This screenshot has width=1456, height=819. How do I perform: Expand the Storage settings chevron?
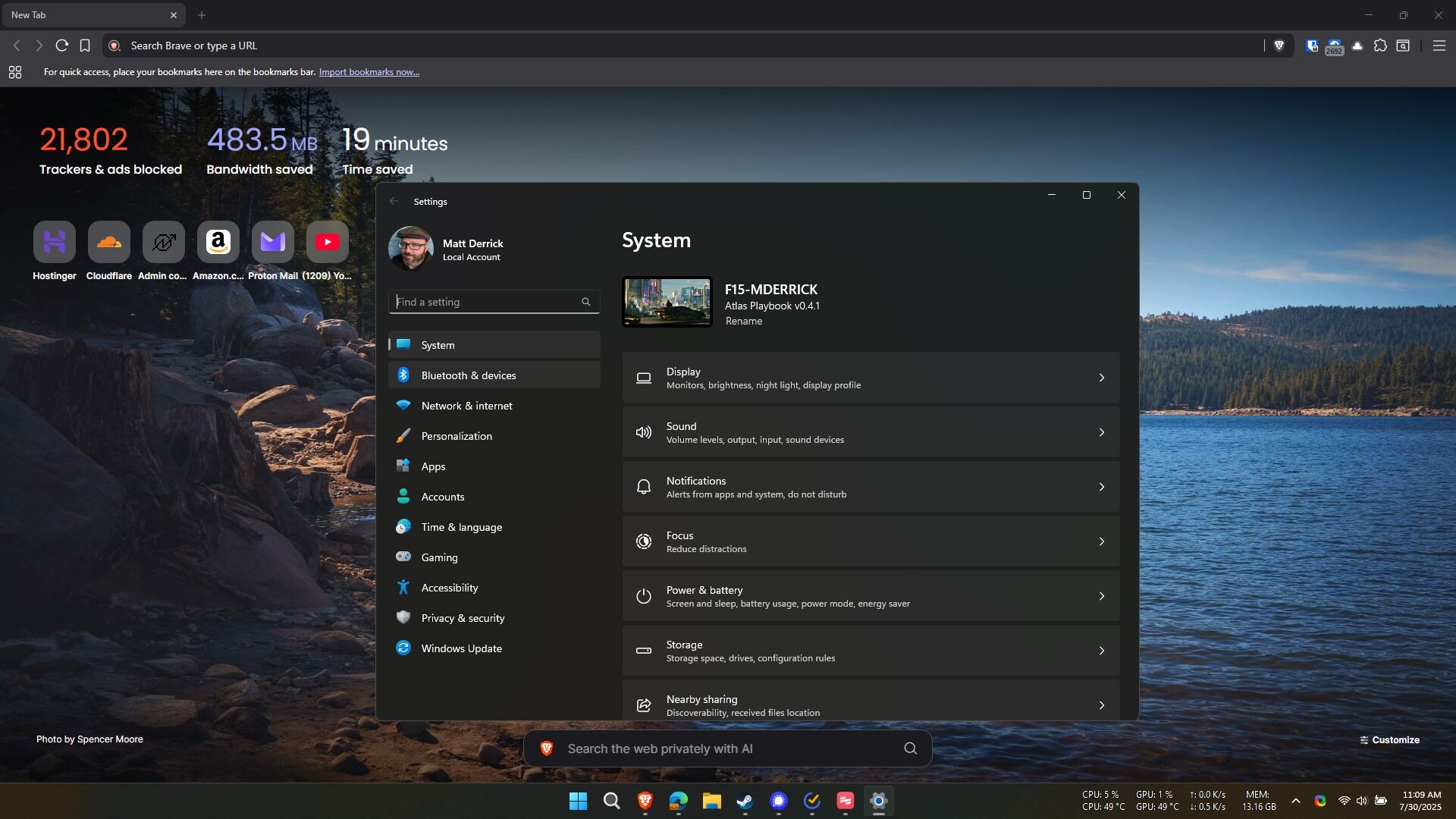click(1102, 651)
